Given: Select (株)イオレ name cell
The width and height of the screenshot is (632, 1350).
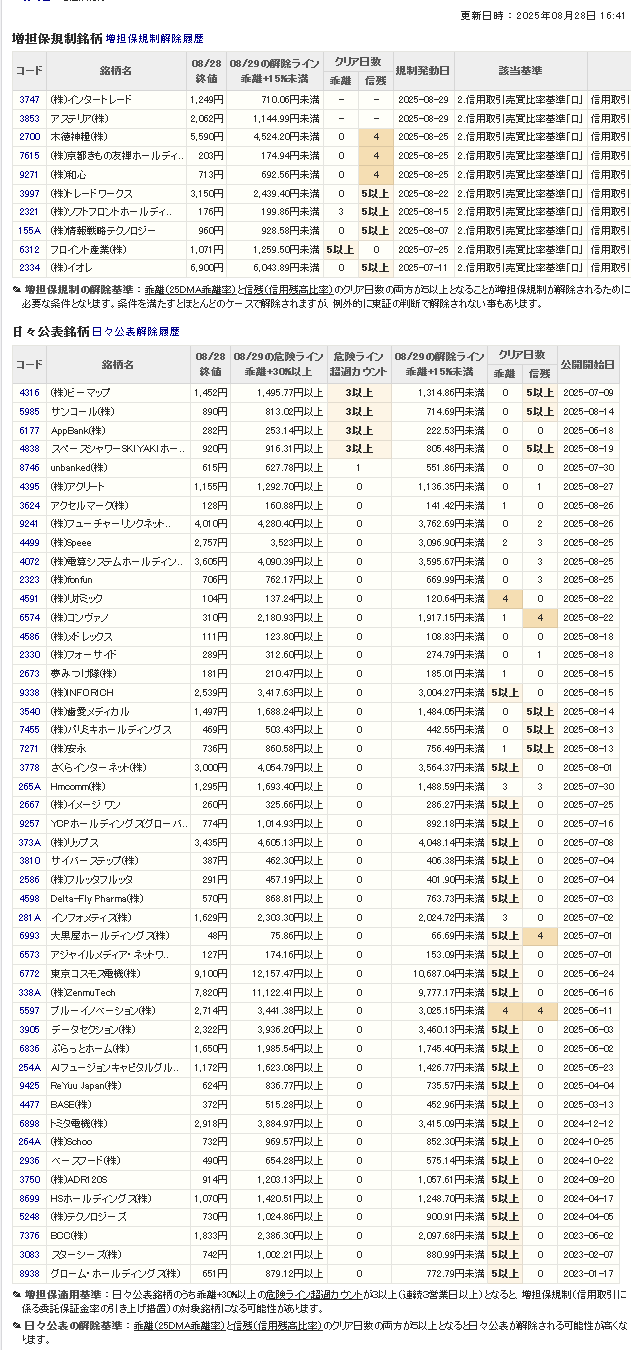Looking at the screenshot, I should pos(117,268).
